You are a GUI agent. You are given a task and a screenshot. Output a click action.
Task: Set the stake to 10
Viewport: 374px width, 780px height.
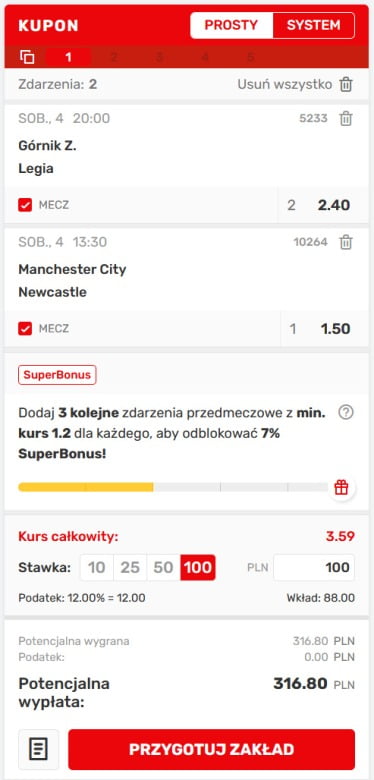point(96,568)
